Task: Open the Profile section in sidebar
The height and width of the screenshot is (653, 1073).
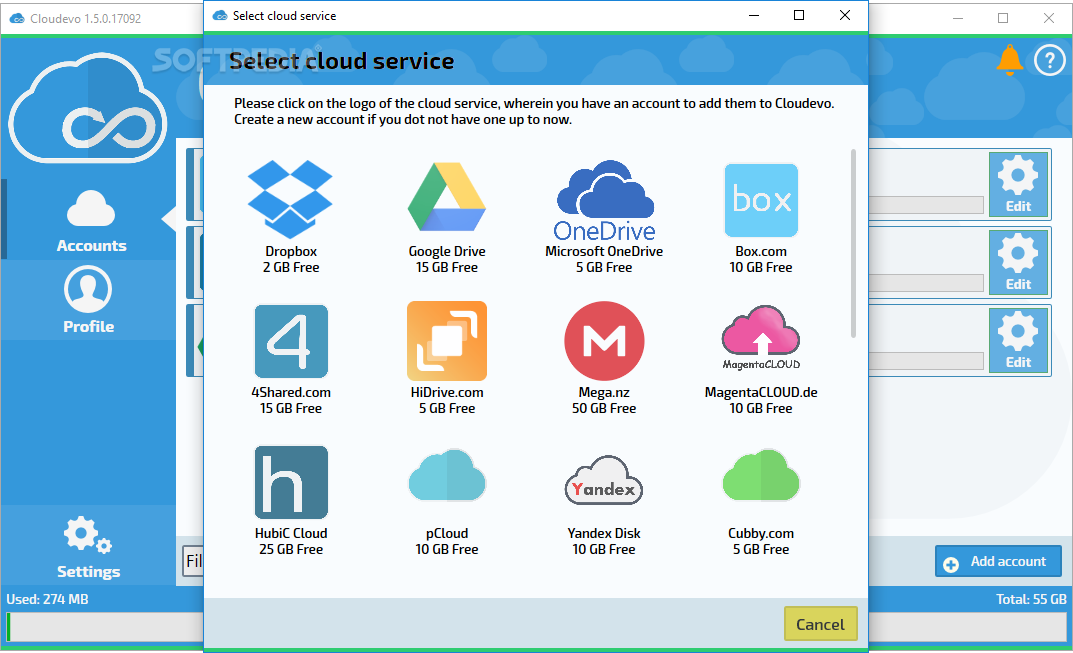Action: coord(88,300)
